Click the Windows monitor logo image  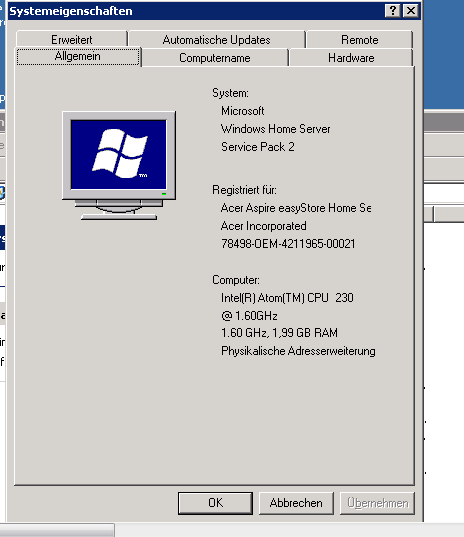(119, 165)
